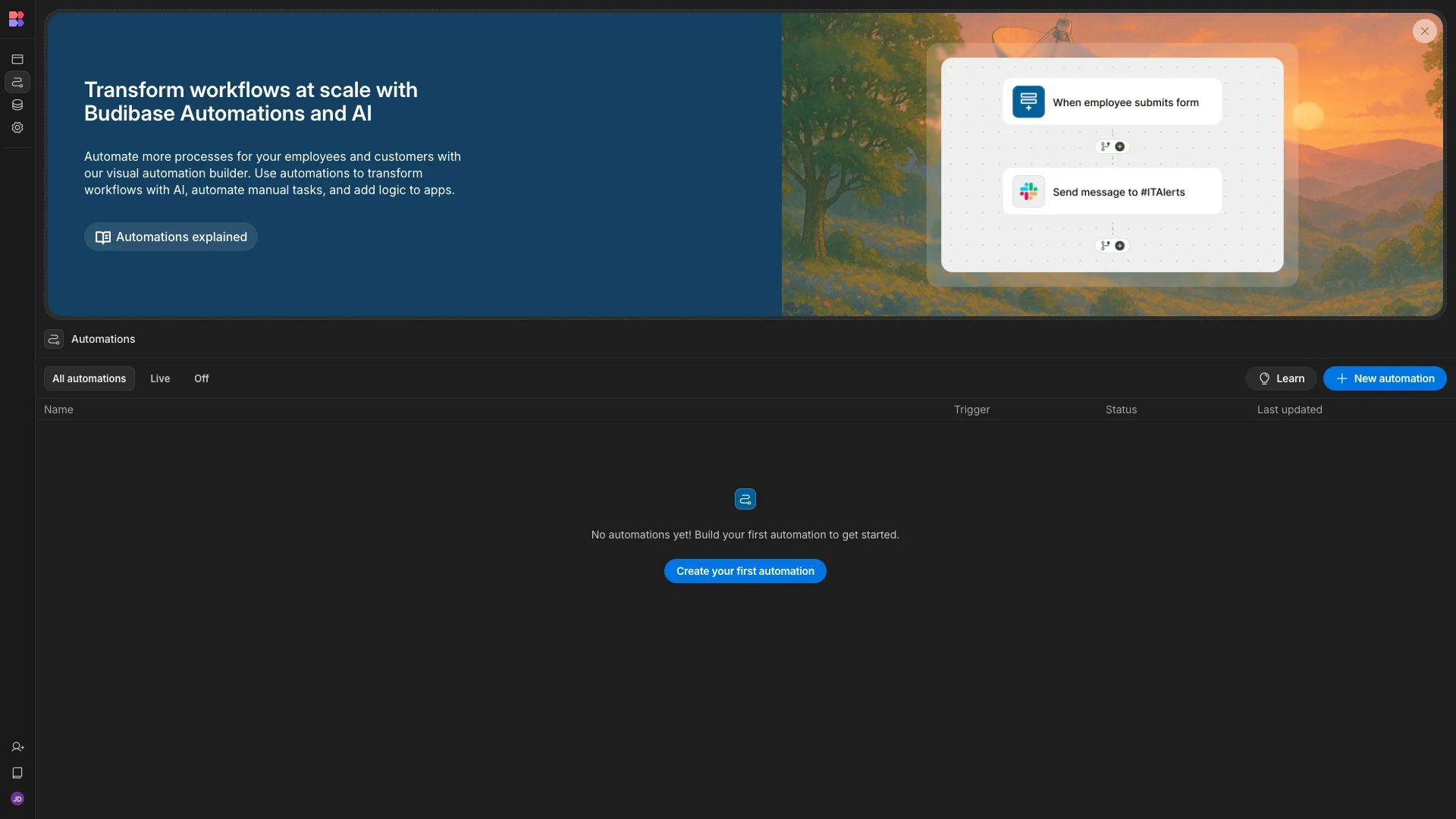Open the Data database sidebar icon
Viewport: 1456px width, 819px height.
pyautogui.click(x=17, y=105)
